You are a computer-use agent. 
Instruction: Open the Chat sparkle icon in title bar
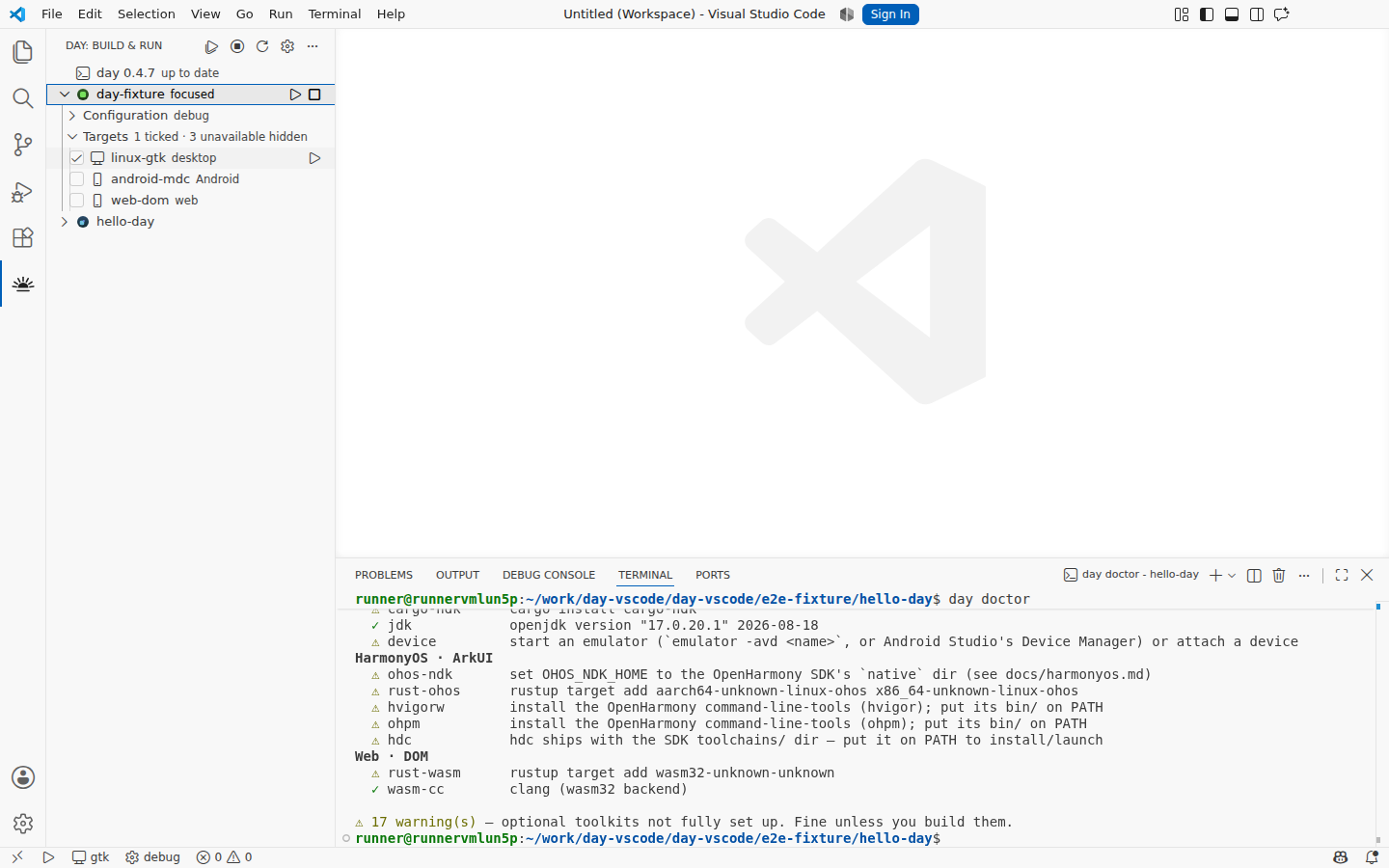(1282, 14)
